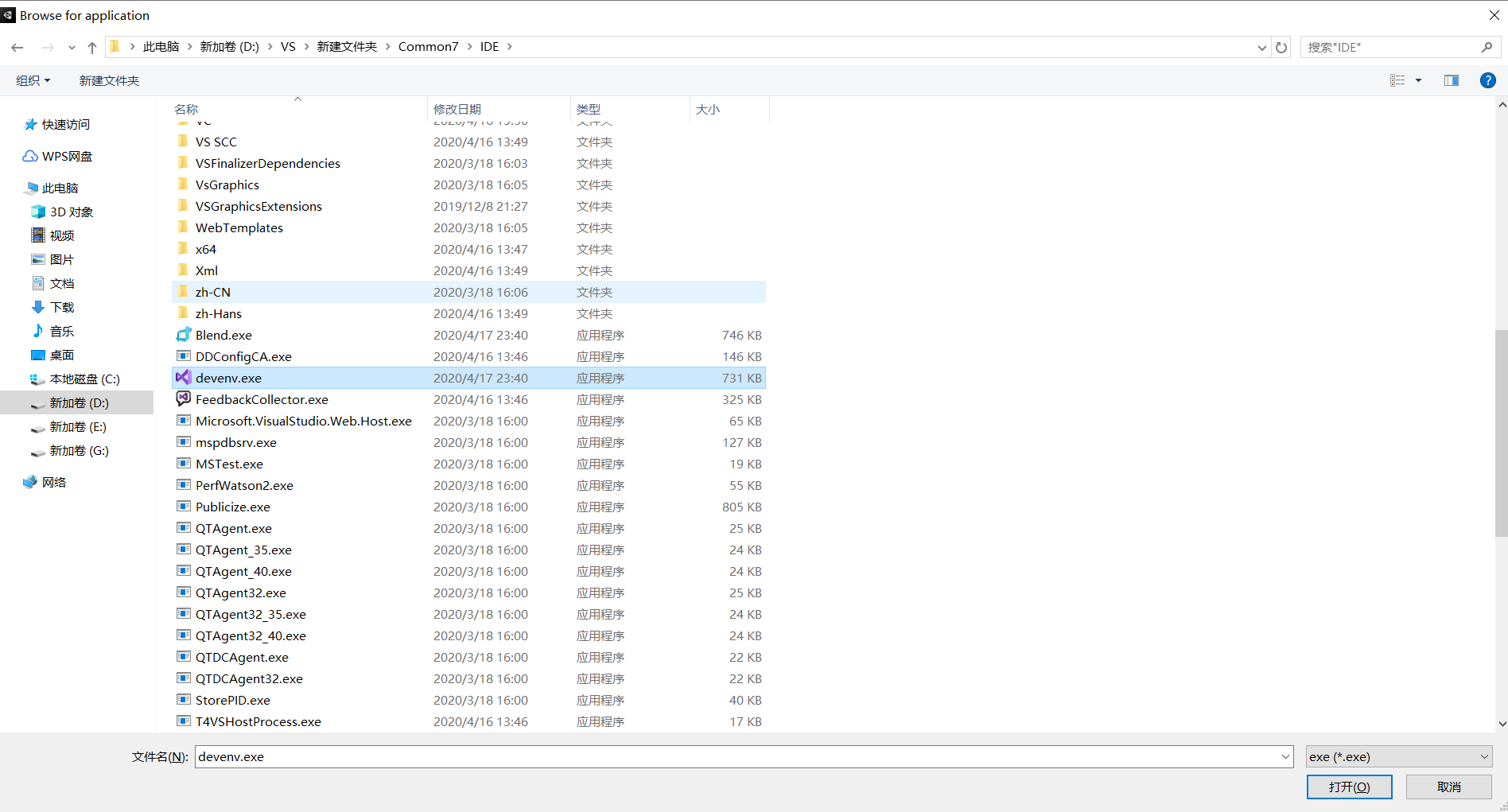Click the 取消 button
The width and height of the screenshot is (1508, 812).
pos(1448,787)
